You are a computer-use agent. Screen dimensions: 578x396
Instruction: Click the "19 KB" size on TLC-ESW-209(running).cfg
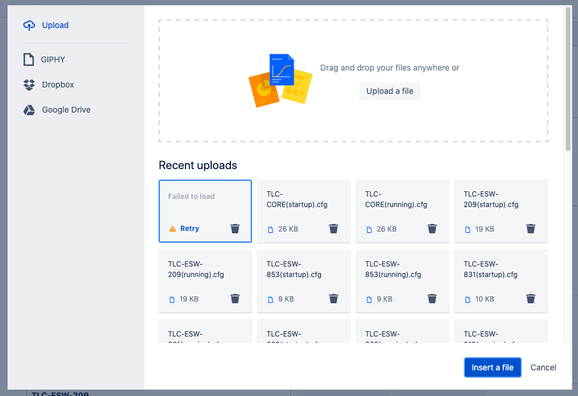tap(189, 299)
